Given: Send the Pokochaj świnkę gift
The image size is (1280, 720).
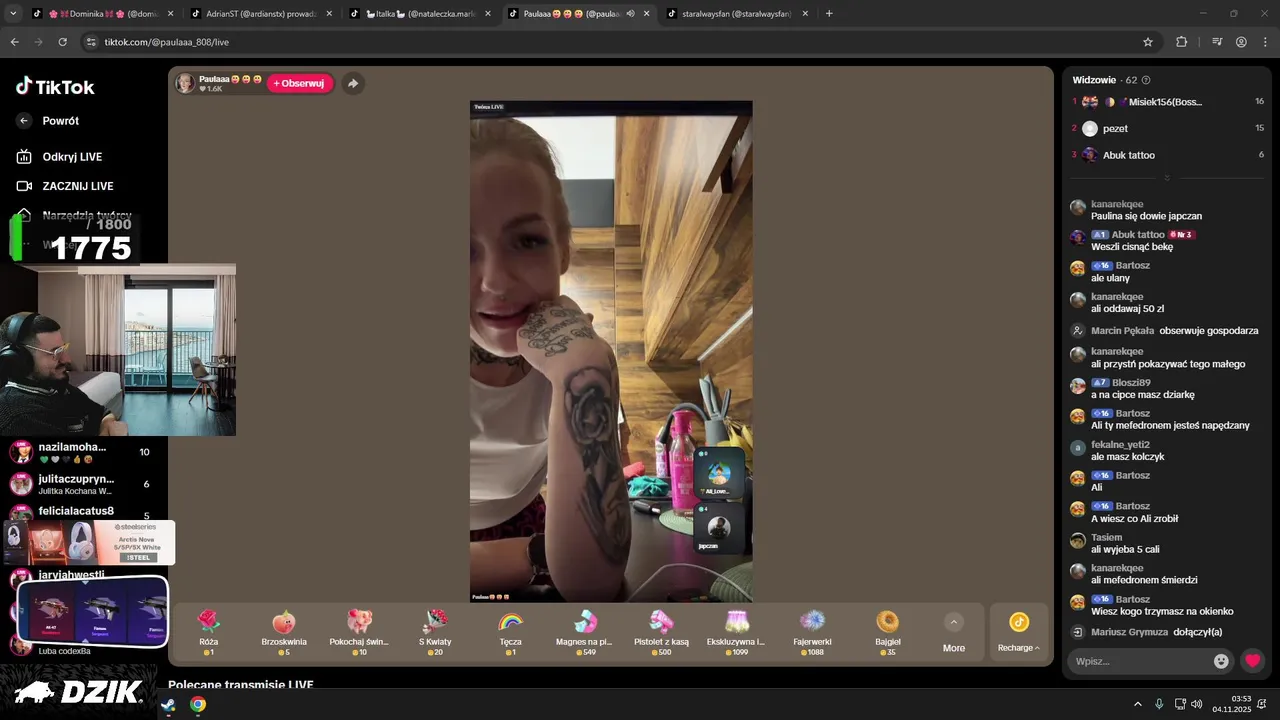Looking at the screenshot, I should [x=359, y=632].
